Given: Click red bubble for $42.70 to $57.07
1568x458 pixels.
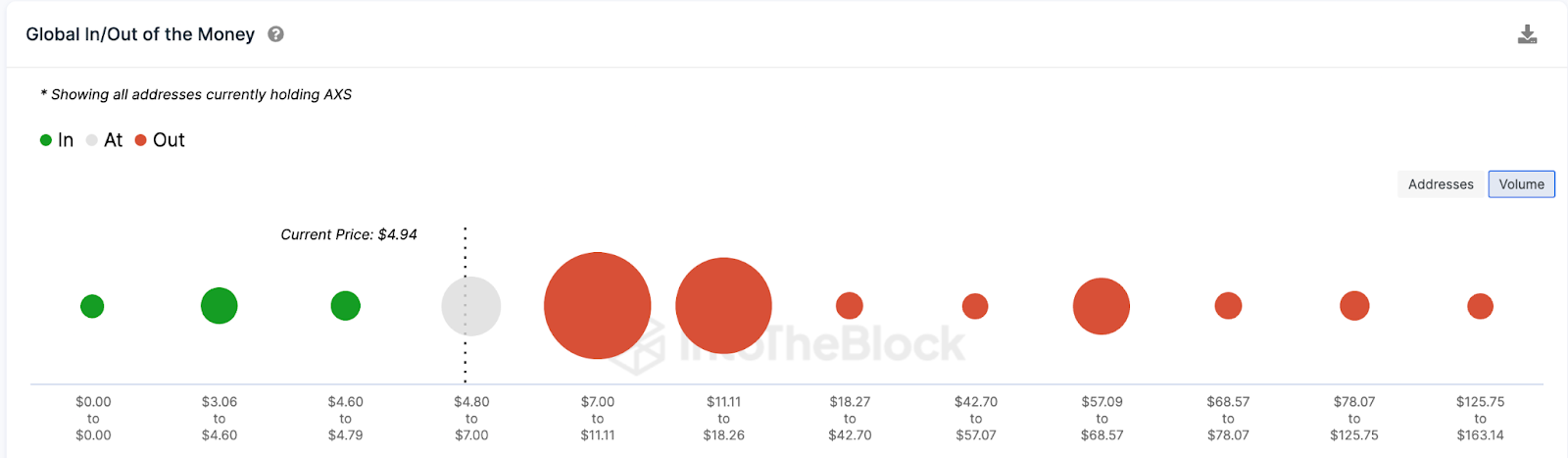Looking at the screenshot, I should pos(975,306).
